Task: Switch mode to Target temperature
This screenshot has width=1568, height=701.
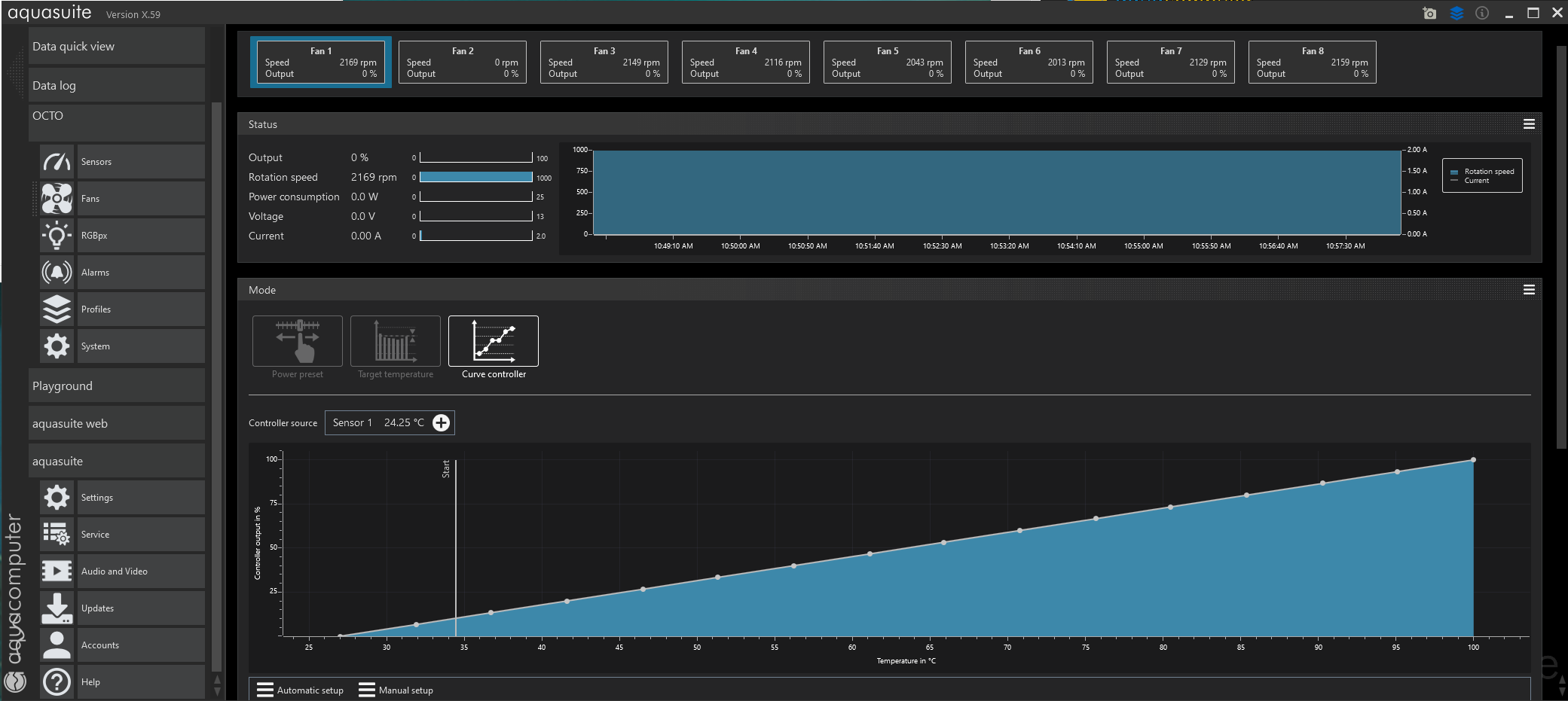Action: click(x=396, y=341)
